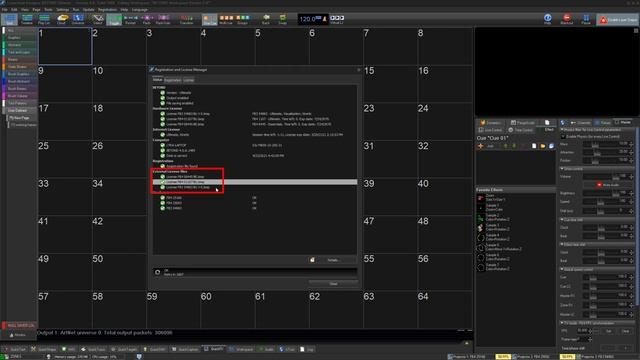Trigger the Blackout button
The width and height of the screenshot is (640, 360).
(567, 19)
